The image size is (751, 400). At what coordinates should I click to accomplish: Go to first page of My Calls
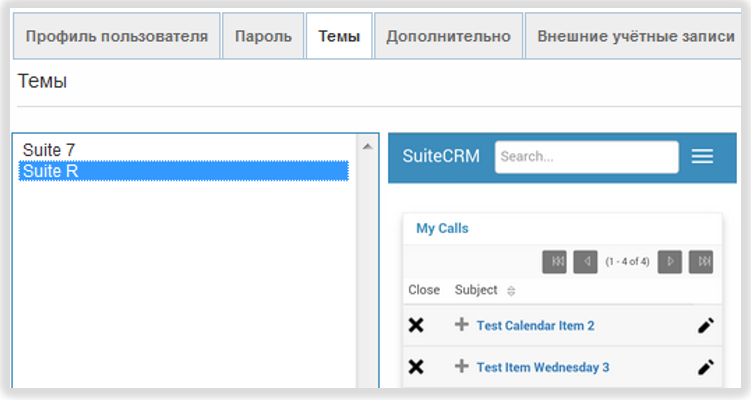coord(554,262)
